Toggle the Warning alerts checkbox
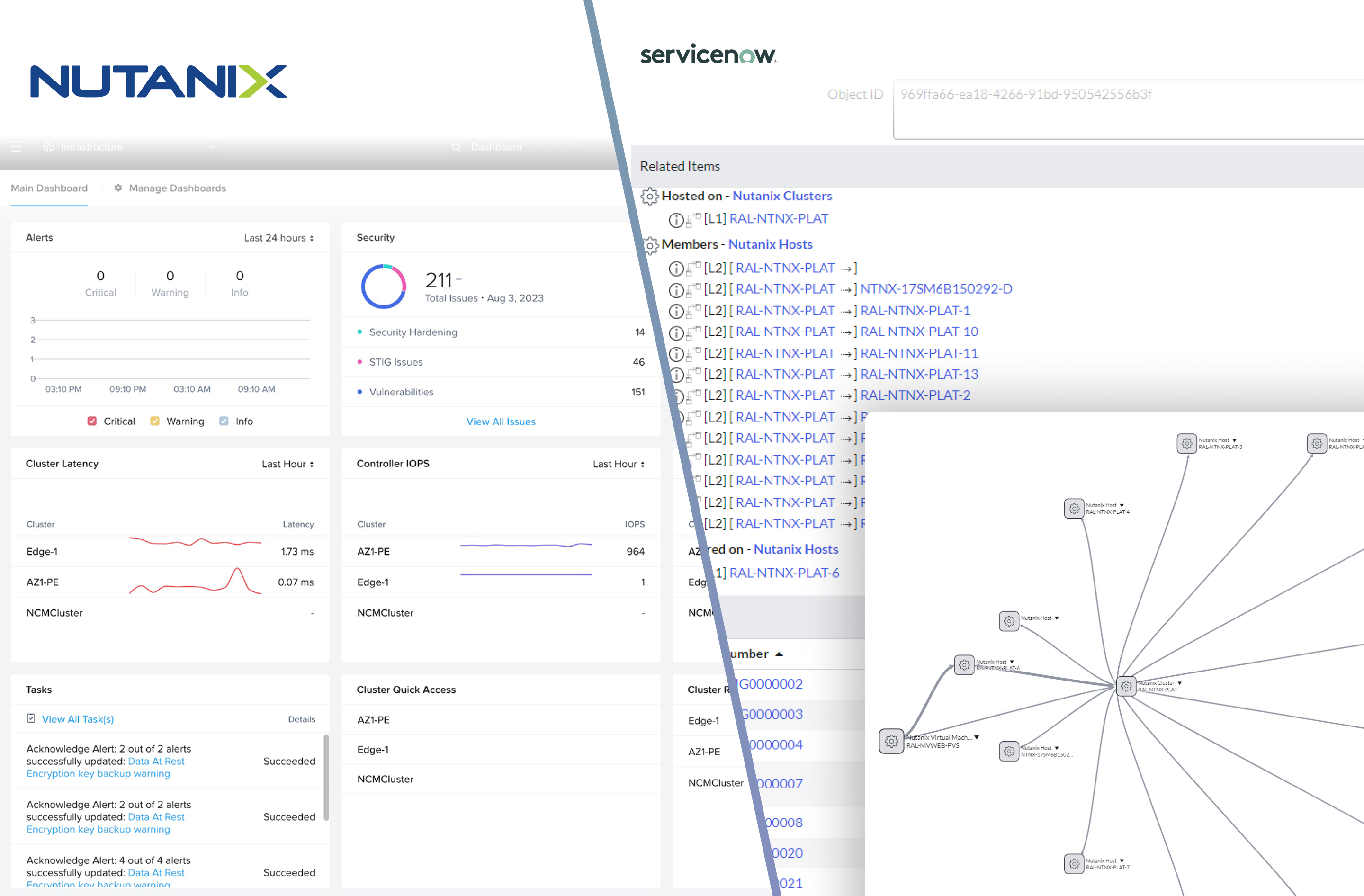Screen dimensions: 1364x896 click(x=155, y=421)
